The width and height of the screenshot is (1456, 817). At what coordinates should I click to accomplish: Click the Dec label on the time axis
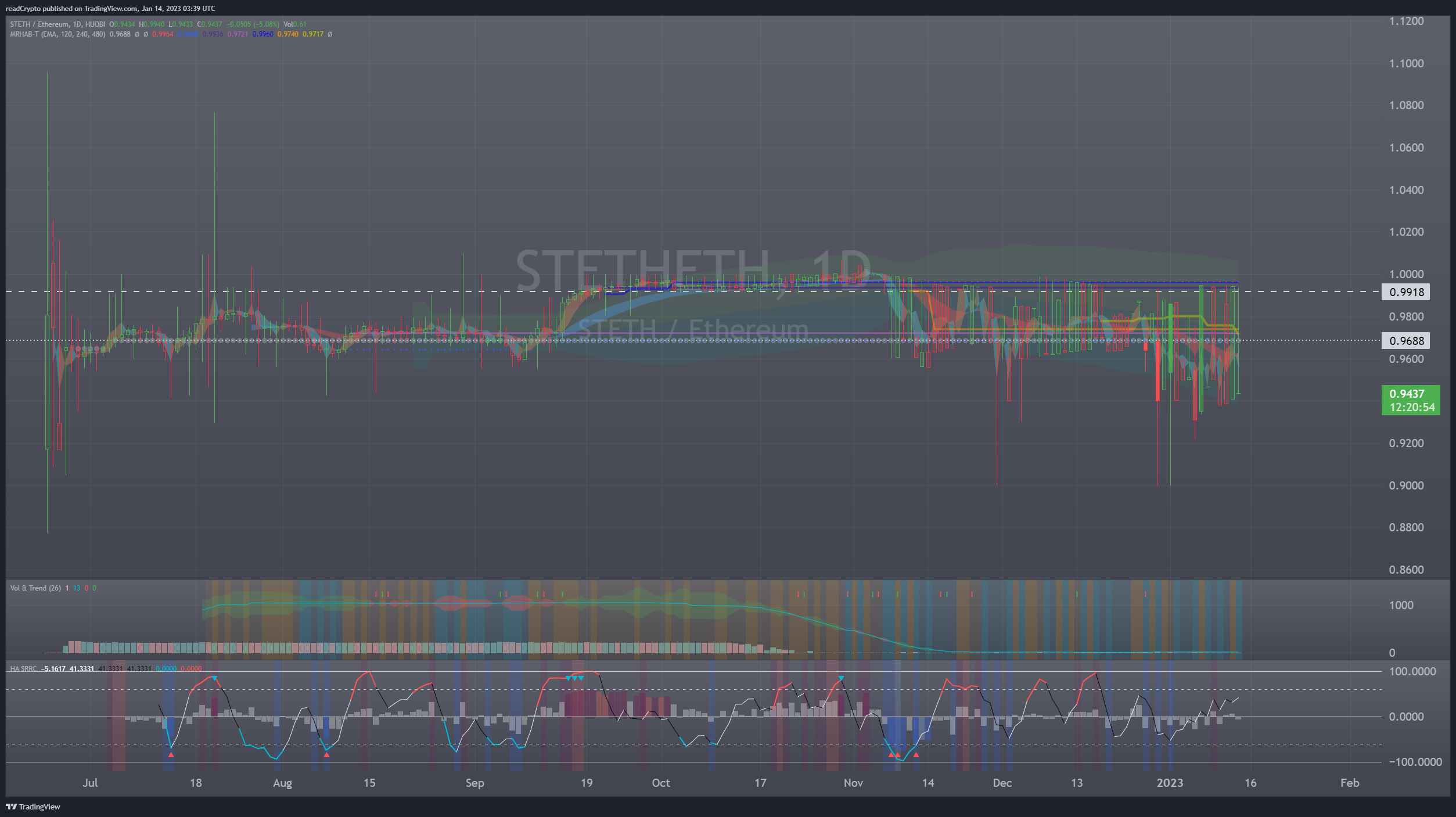(x=1002, y=783)
